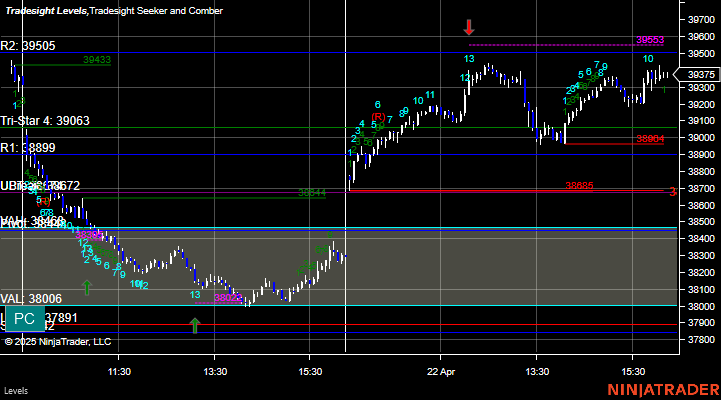
Task: Click the 39700 price axis value
Action: [x=701, y=20]
